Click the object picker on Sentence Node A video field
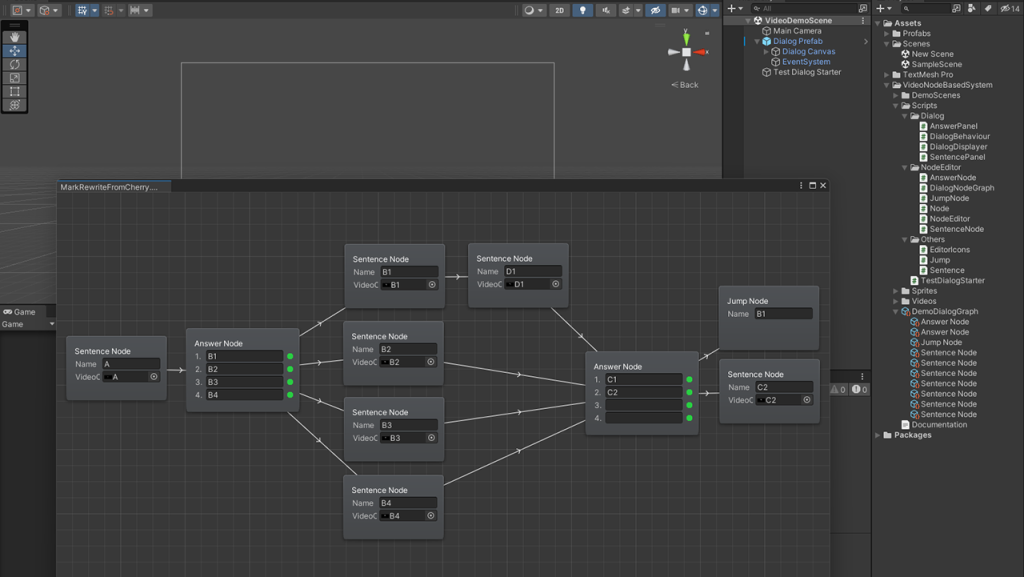 (x=154, y=377)
